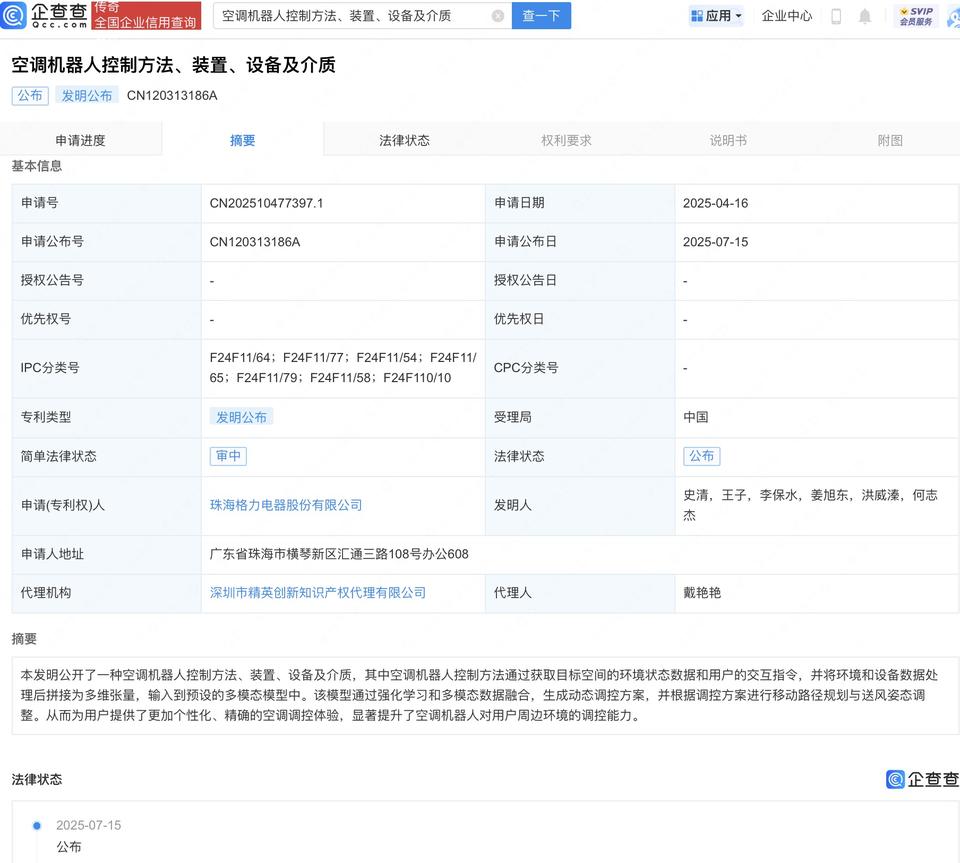960x863 pixels.
Task: Click the 发明公布 tag in 专利类型 row
Action: tap(241, 417)
